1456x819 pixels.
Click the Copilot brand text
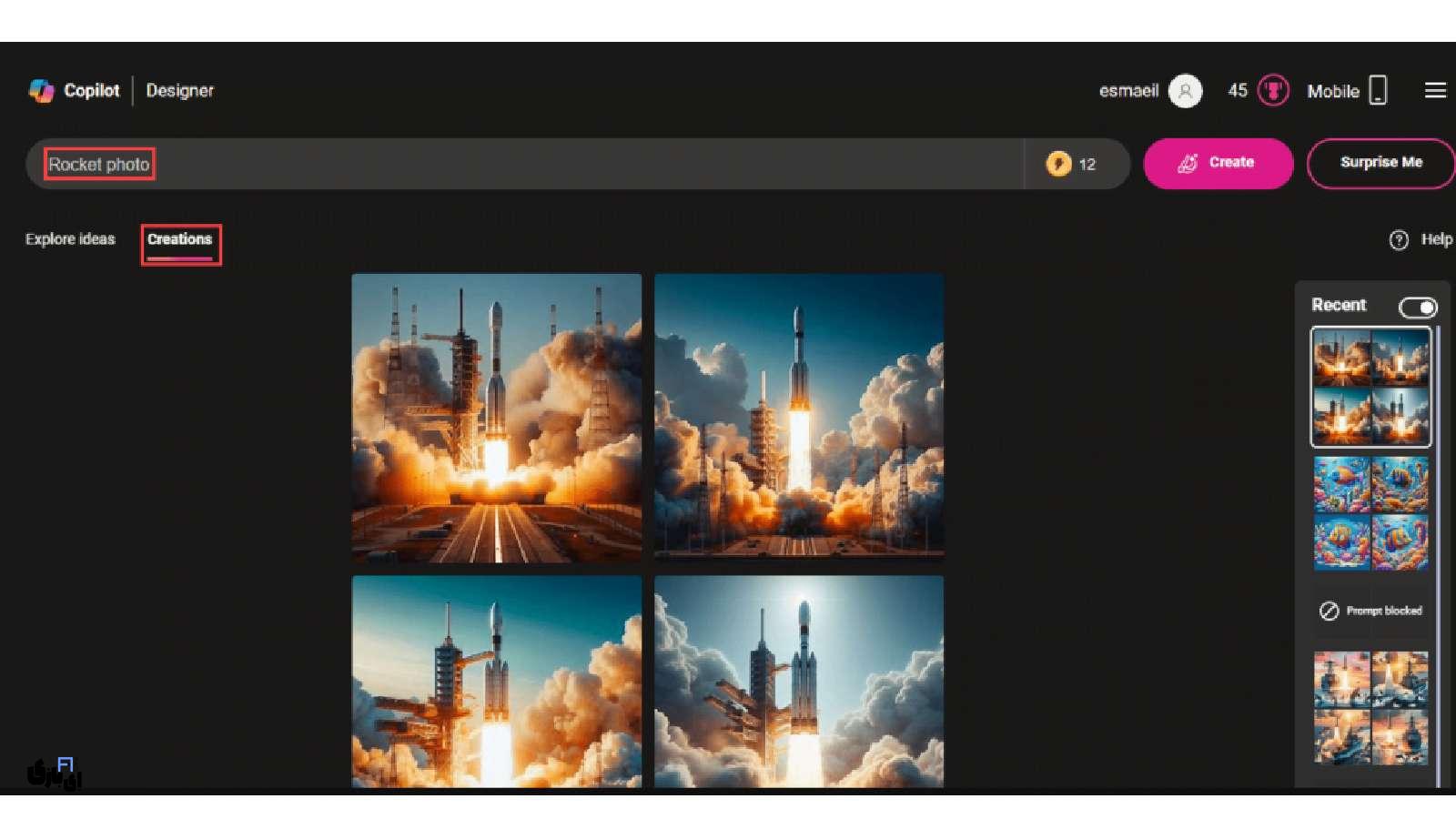[x=92, y=90]
